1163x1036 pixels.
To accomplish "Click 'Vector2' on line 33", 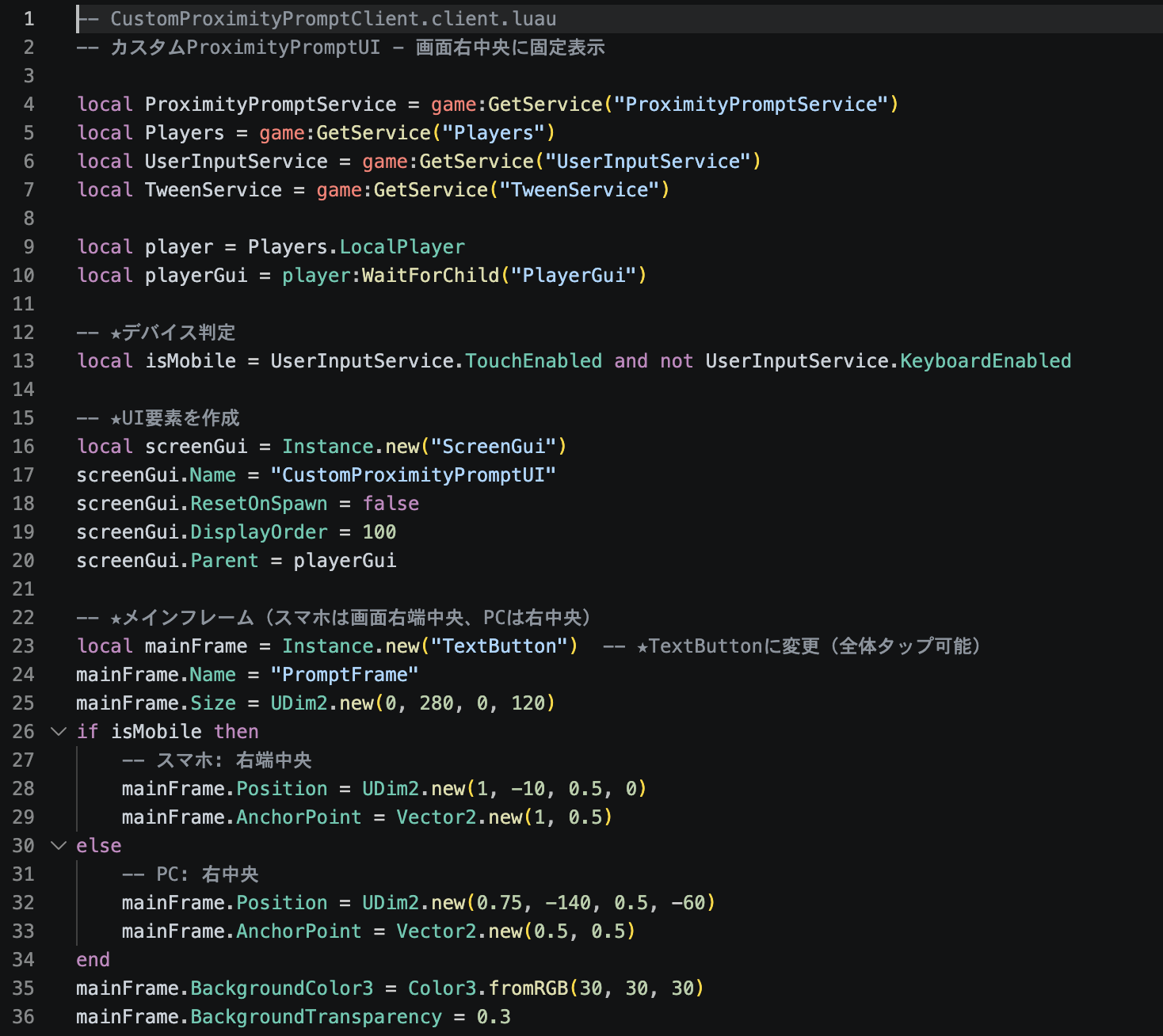I will [437, 931].
